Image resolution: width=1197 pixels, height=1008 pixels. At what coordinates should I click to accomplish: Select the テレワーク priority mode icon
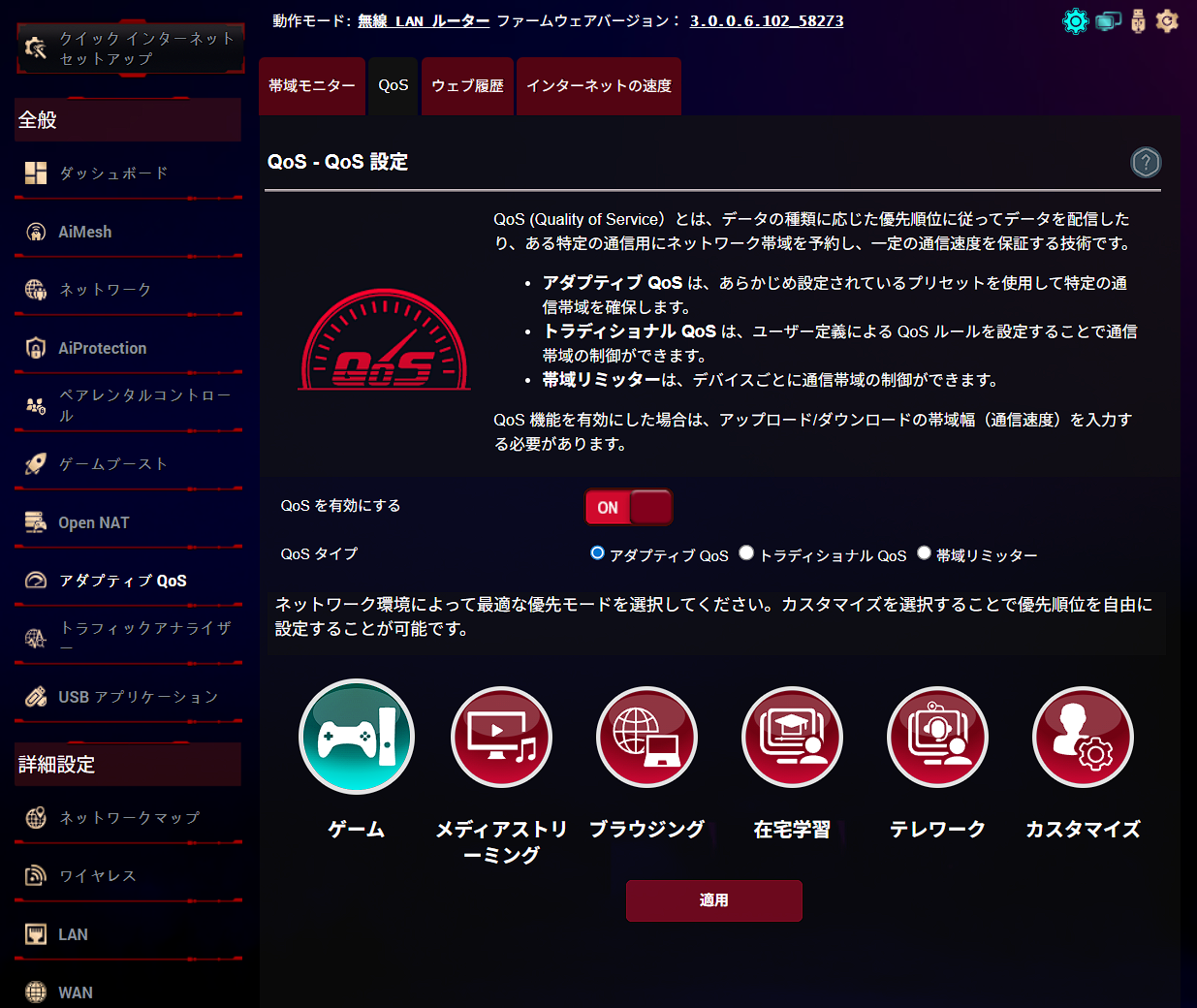tap(937, 737)
